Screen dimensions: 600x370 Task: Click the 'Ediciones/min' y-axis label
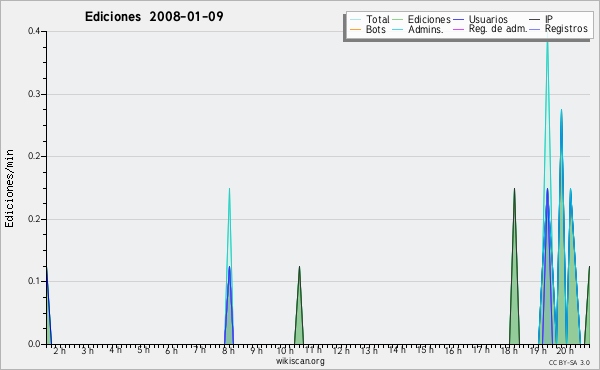click(x=9, y=188)
